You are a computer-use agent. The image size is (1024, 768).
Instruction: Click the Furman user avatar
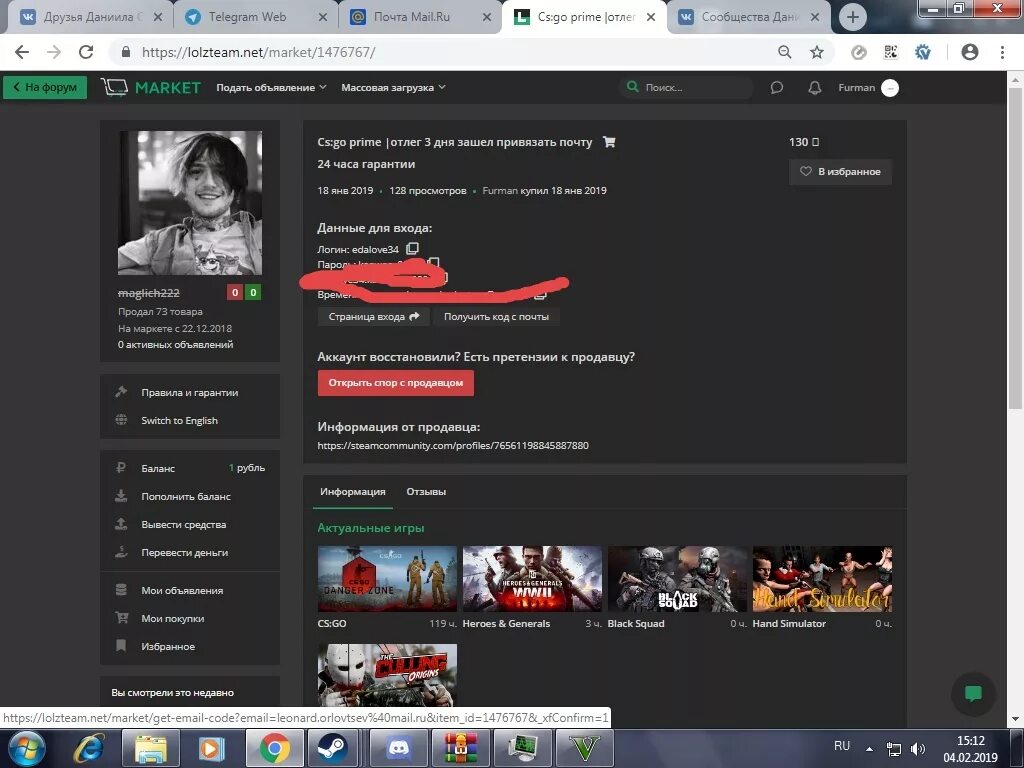coord(890,88)
